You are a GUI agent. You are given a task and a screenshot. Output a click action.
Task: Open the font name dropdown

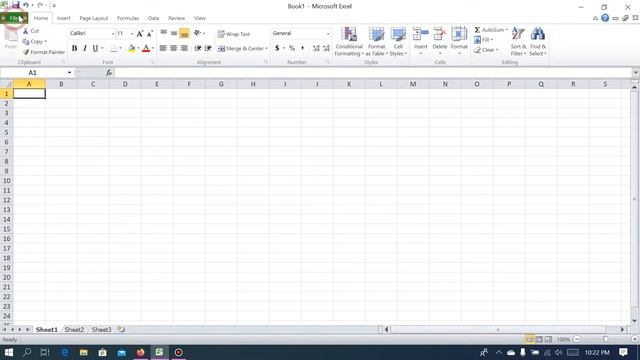point(113,33)
